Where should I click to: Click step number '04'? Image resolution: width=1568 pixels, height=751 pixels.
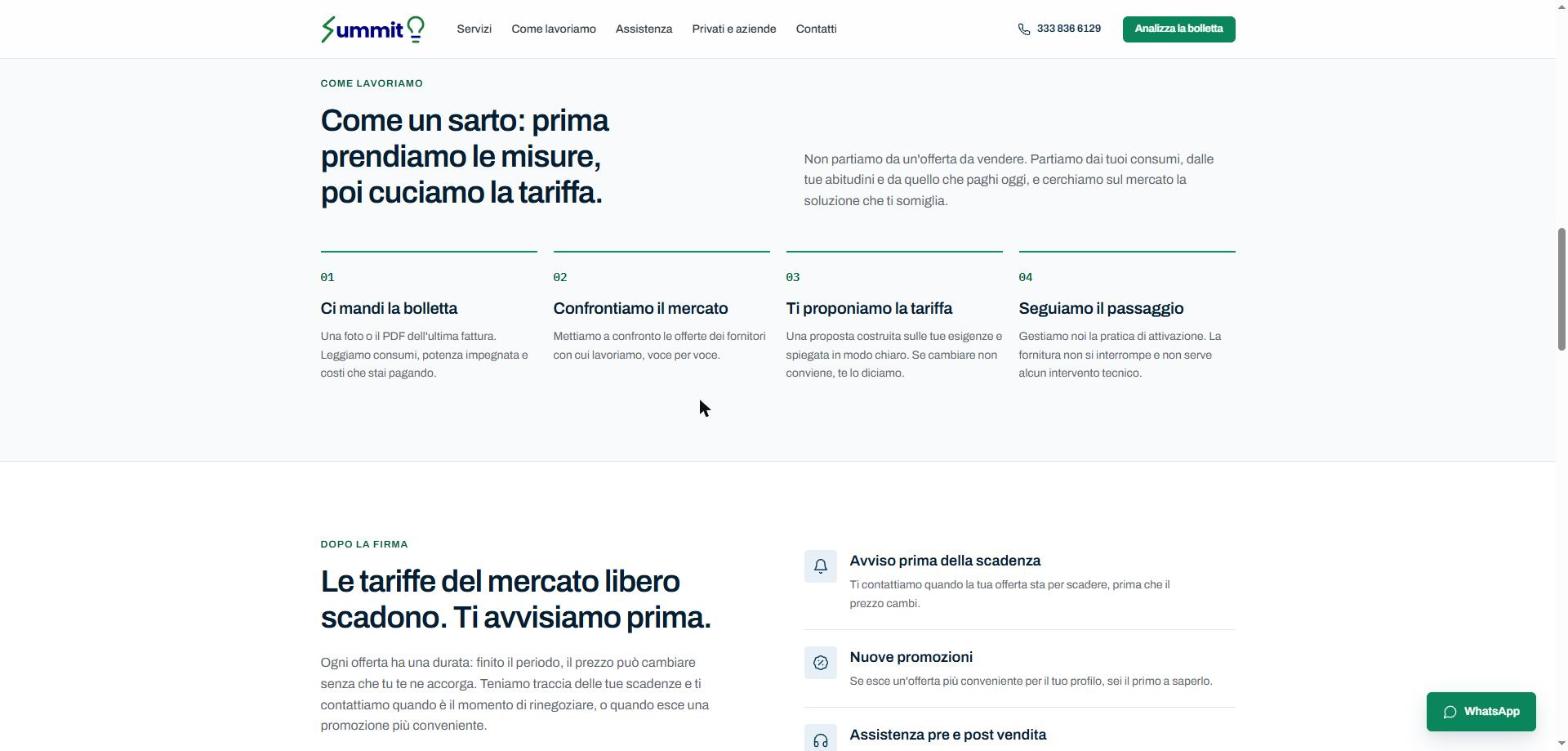(1026, 277)
